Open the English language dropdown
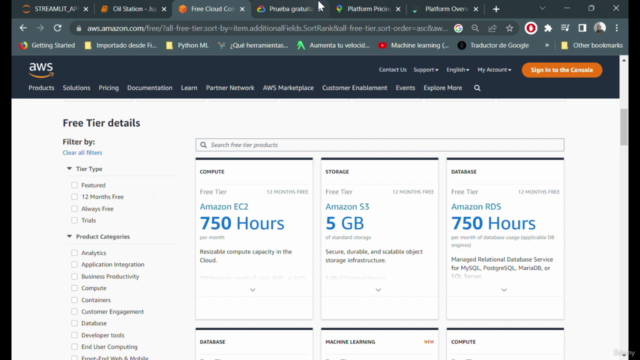 (458, 70)
